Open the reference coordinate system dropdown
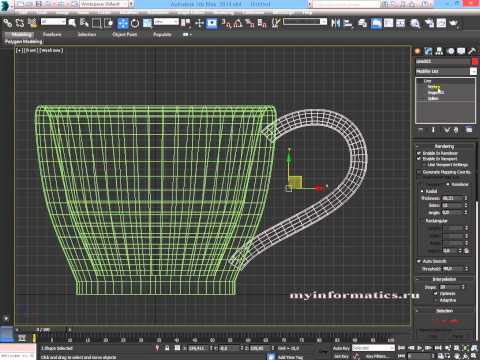The height and width of the screenshot is (360, 480). (166, 22)
